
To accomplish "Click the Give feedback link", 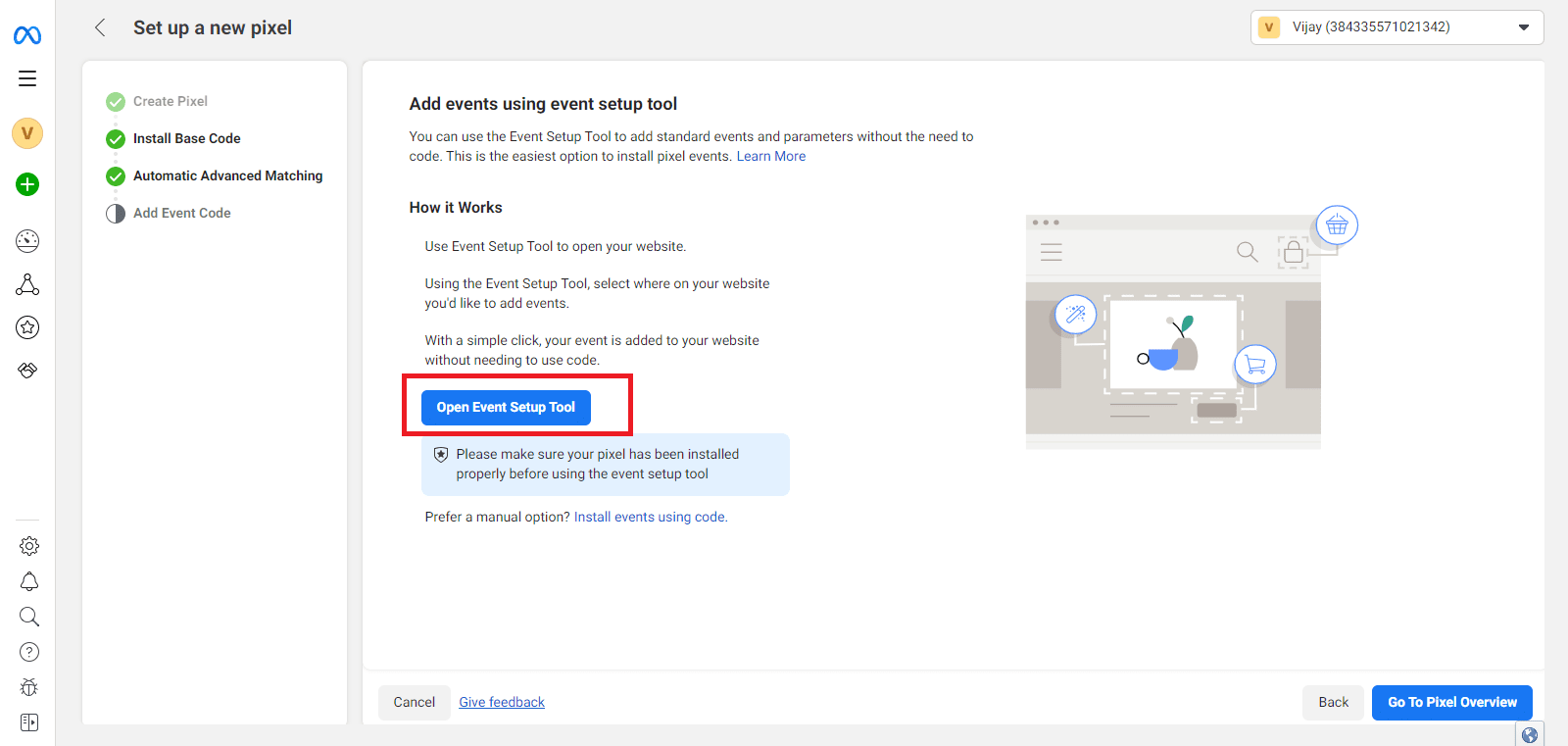I will (x=502, y=702).
